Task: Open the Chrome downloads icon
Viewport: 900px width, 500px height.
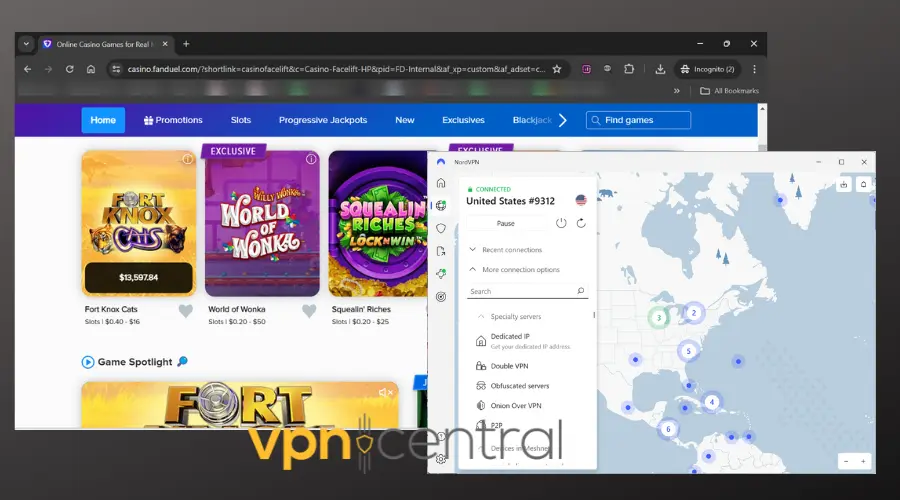Action: [x=660, y=69]
